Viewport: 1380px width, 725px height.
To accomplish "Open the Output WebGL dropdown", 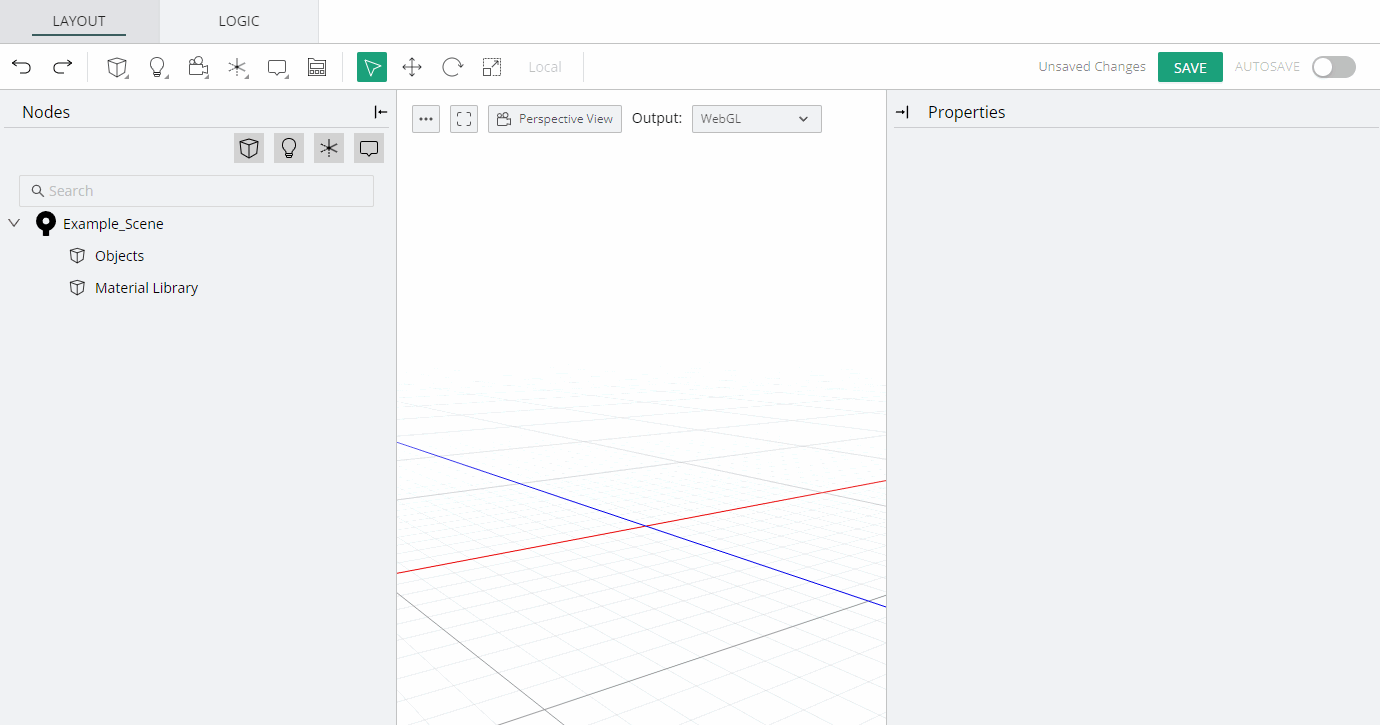I will (x=756, y=119).
